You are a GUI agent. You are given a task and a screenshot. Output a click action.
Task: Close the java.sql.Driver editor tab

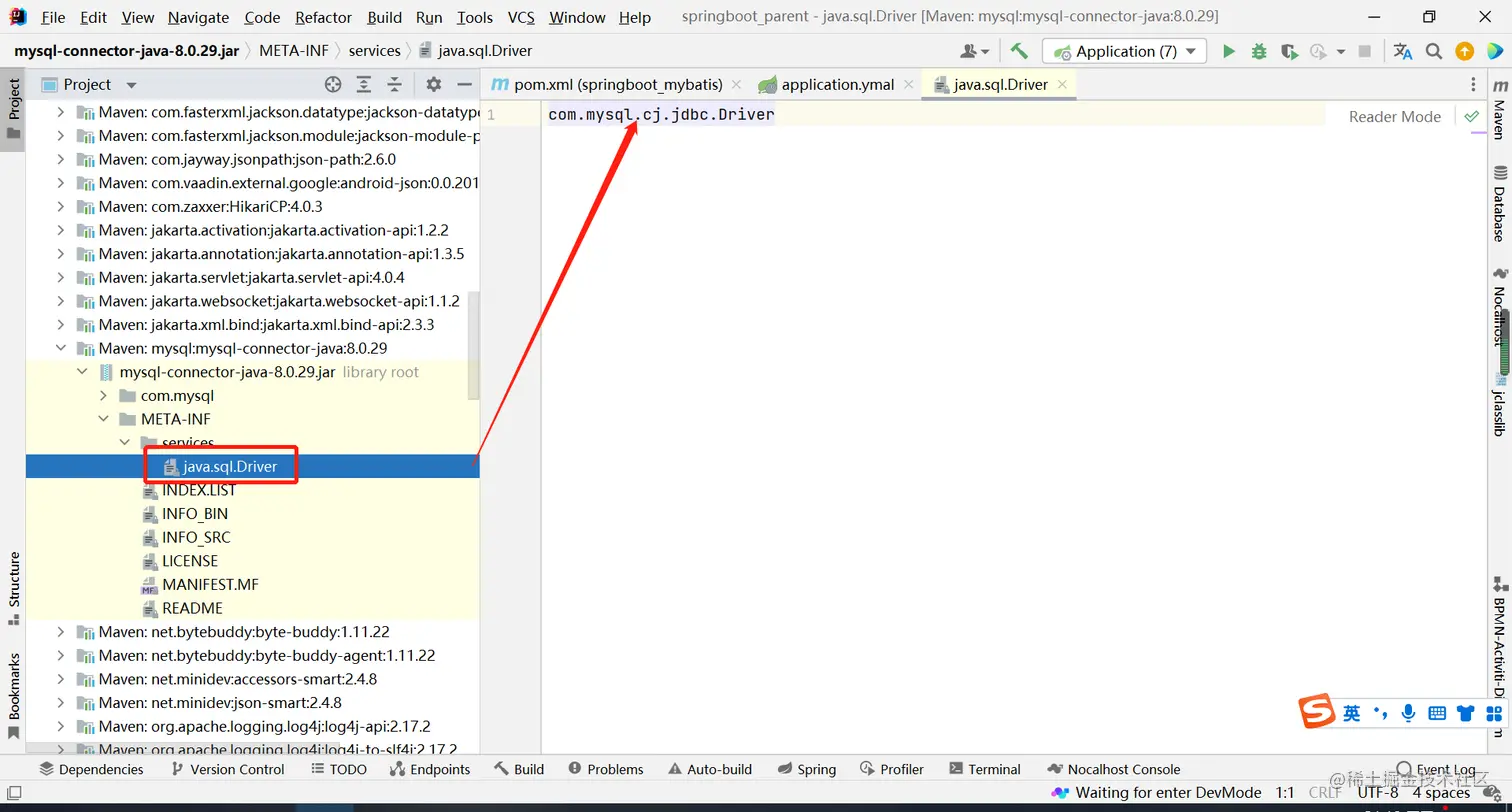pos(1062,85)
